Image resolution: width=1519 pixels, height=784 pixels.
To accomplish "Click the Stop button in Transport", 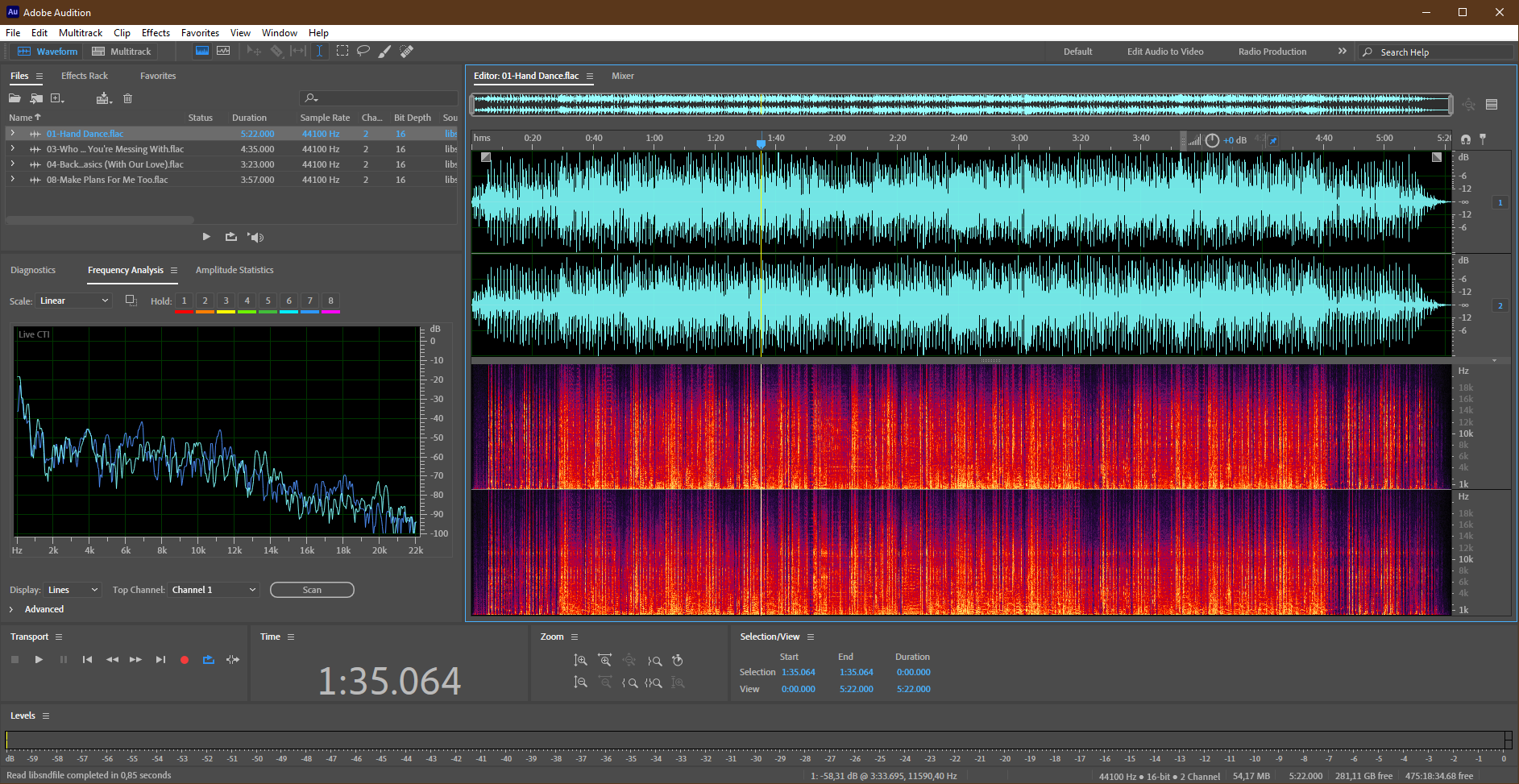I will point(15,659).
